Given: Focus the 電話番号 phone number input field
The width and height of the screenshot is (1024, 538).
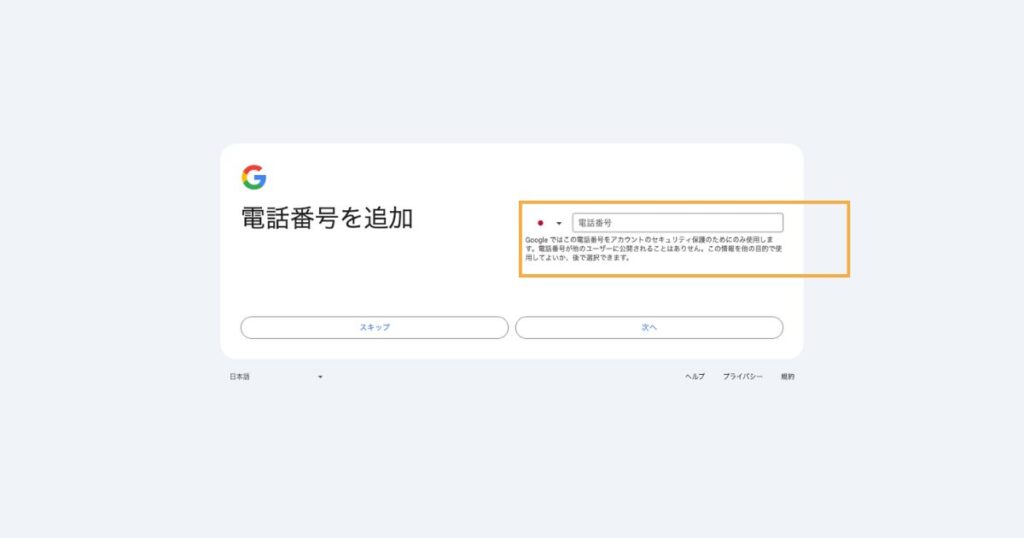Looking at the screenshot, I should point(677,223).
